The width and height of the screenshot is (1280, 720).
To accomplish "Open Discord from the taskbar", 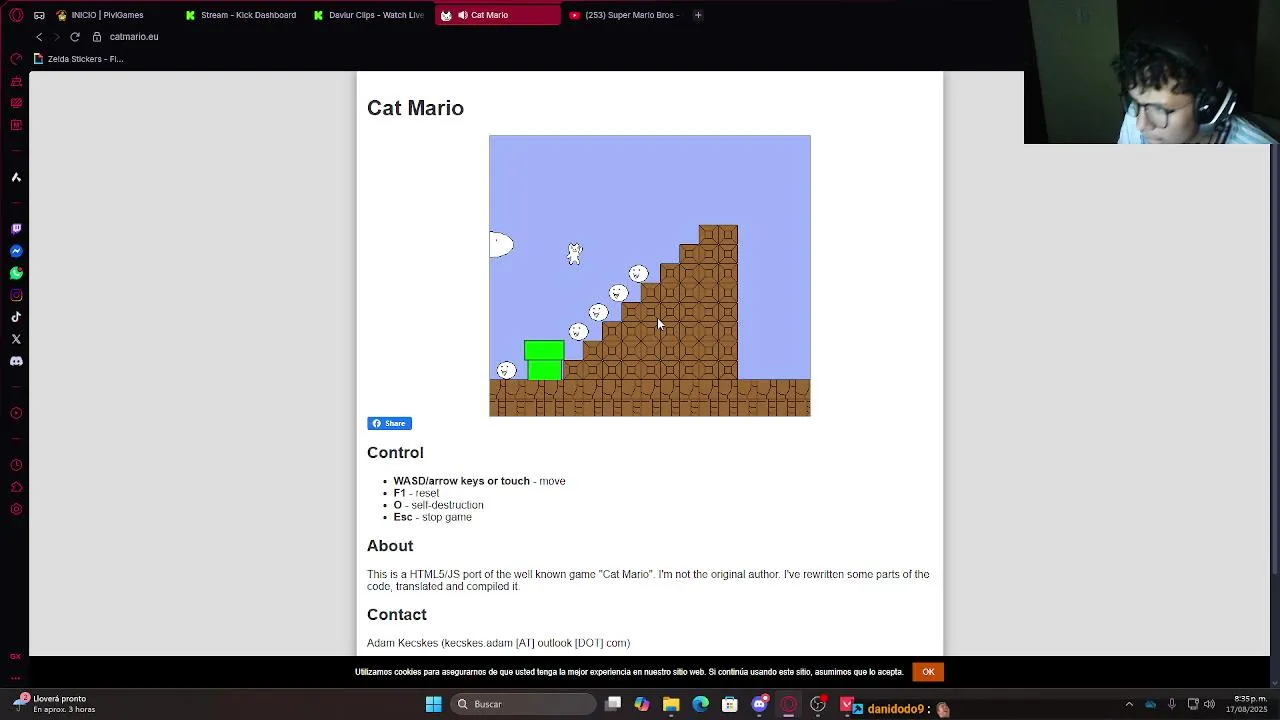I will coord(759,704).
